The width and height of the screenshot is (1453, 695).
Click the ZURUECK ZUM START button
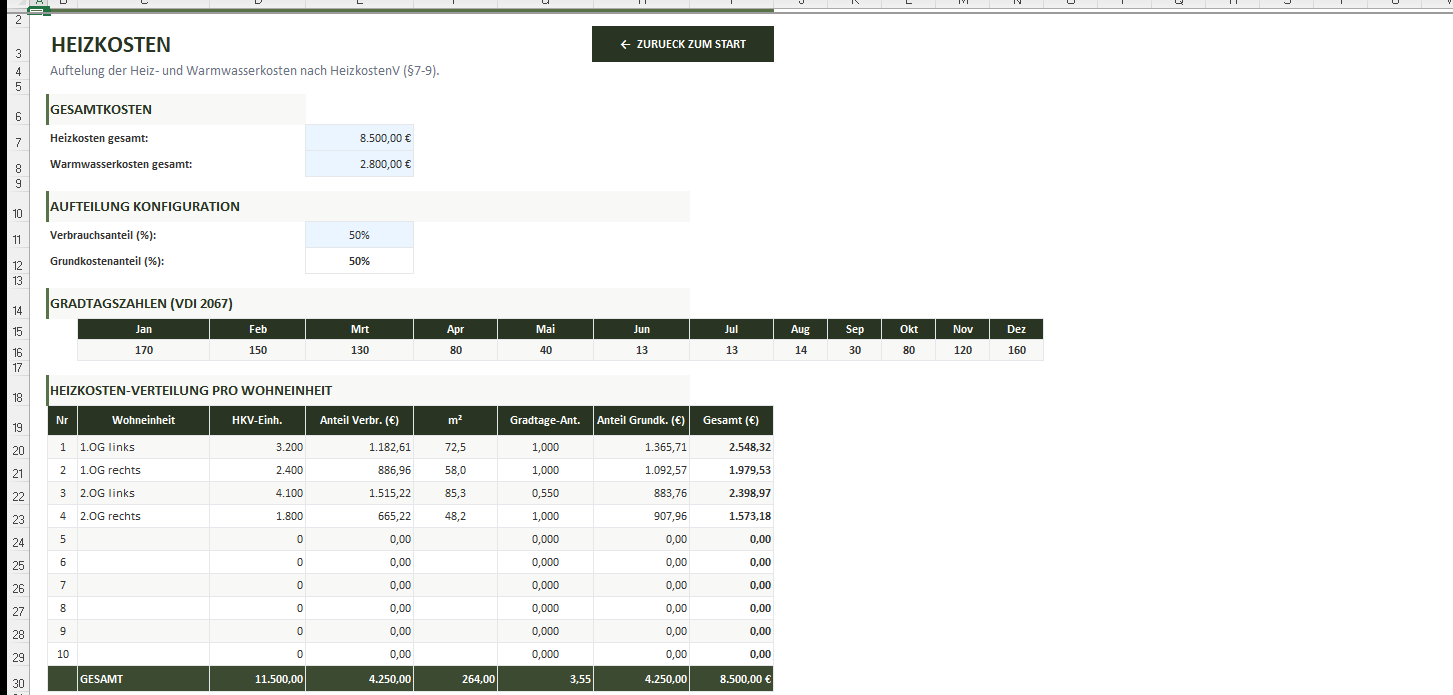click(x=682, y=44)
